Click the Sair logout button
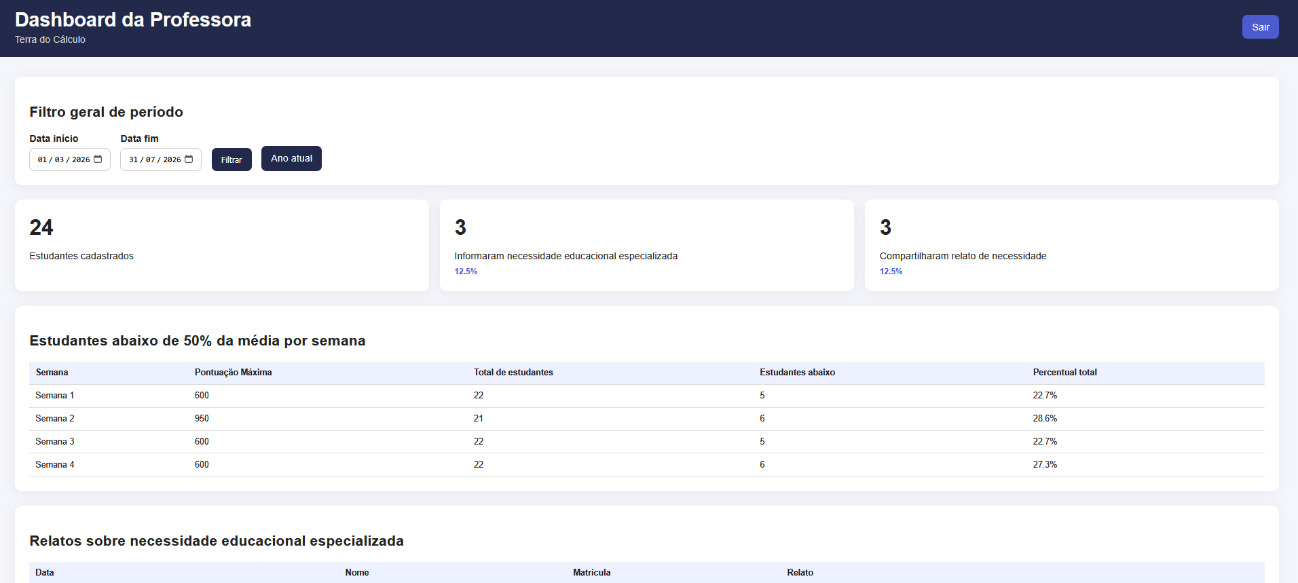 tap(1260, 27)
